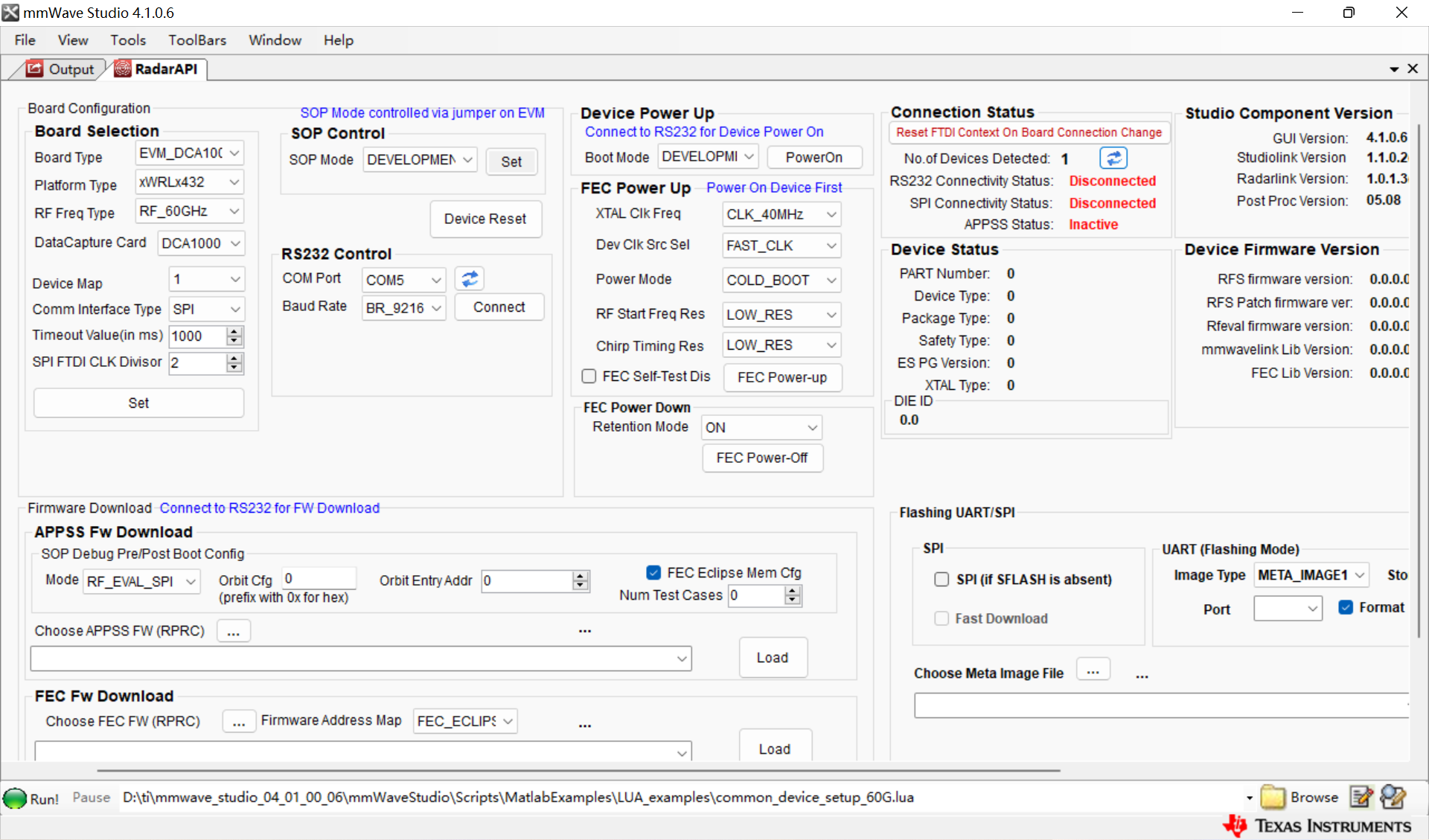Expand the Boot Mode dropdown
The height and width of the screenshot is (840, 1429).
pos(708,157)
